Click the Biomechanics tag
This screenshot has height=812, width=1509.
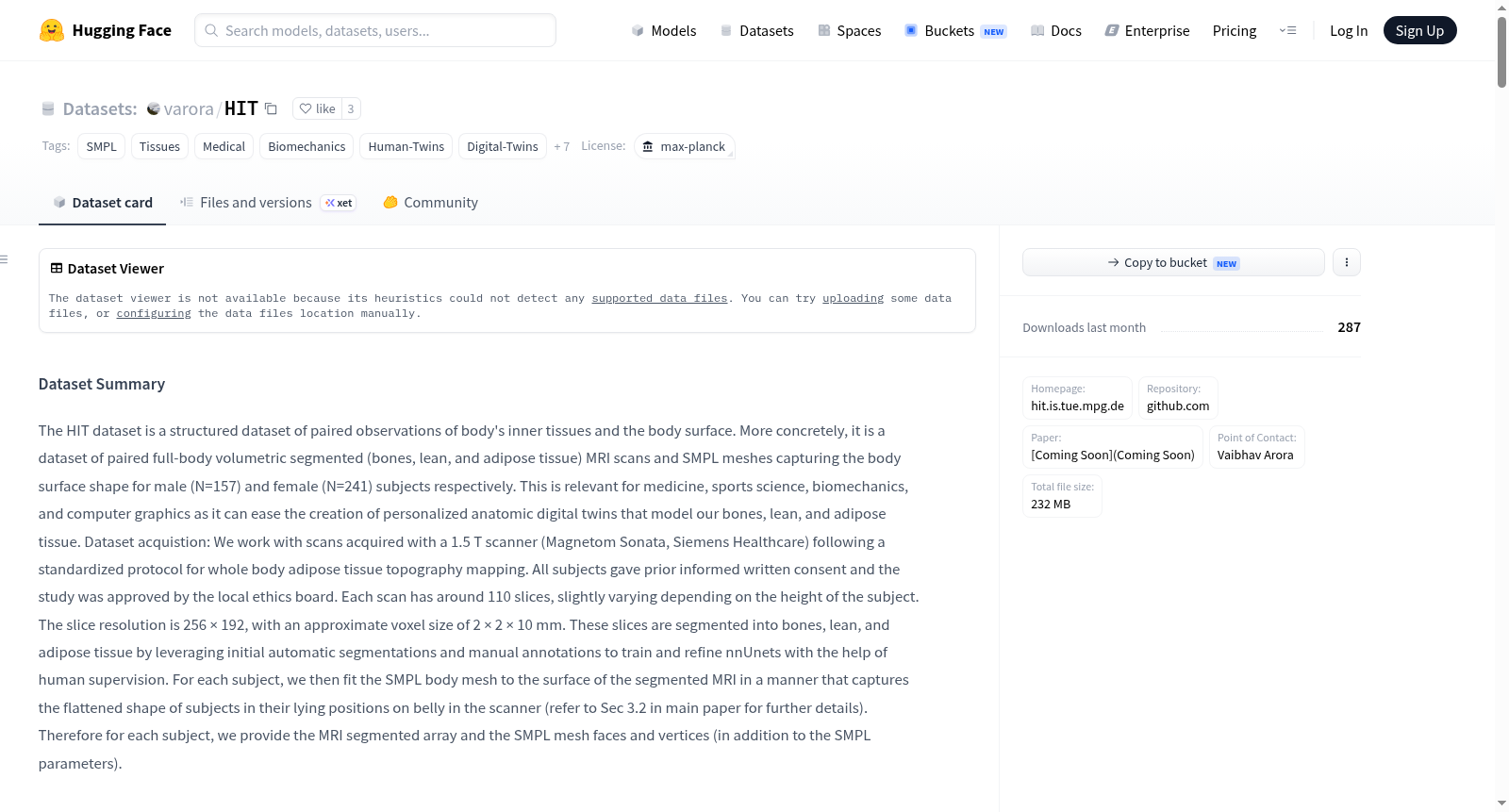click(x=307, y=146)
